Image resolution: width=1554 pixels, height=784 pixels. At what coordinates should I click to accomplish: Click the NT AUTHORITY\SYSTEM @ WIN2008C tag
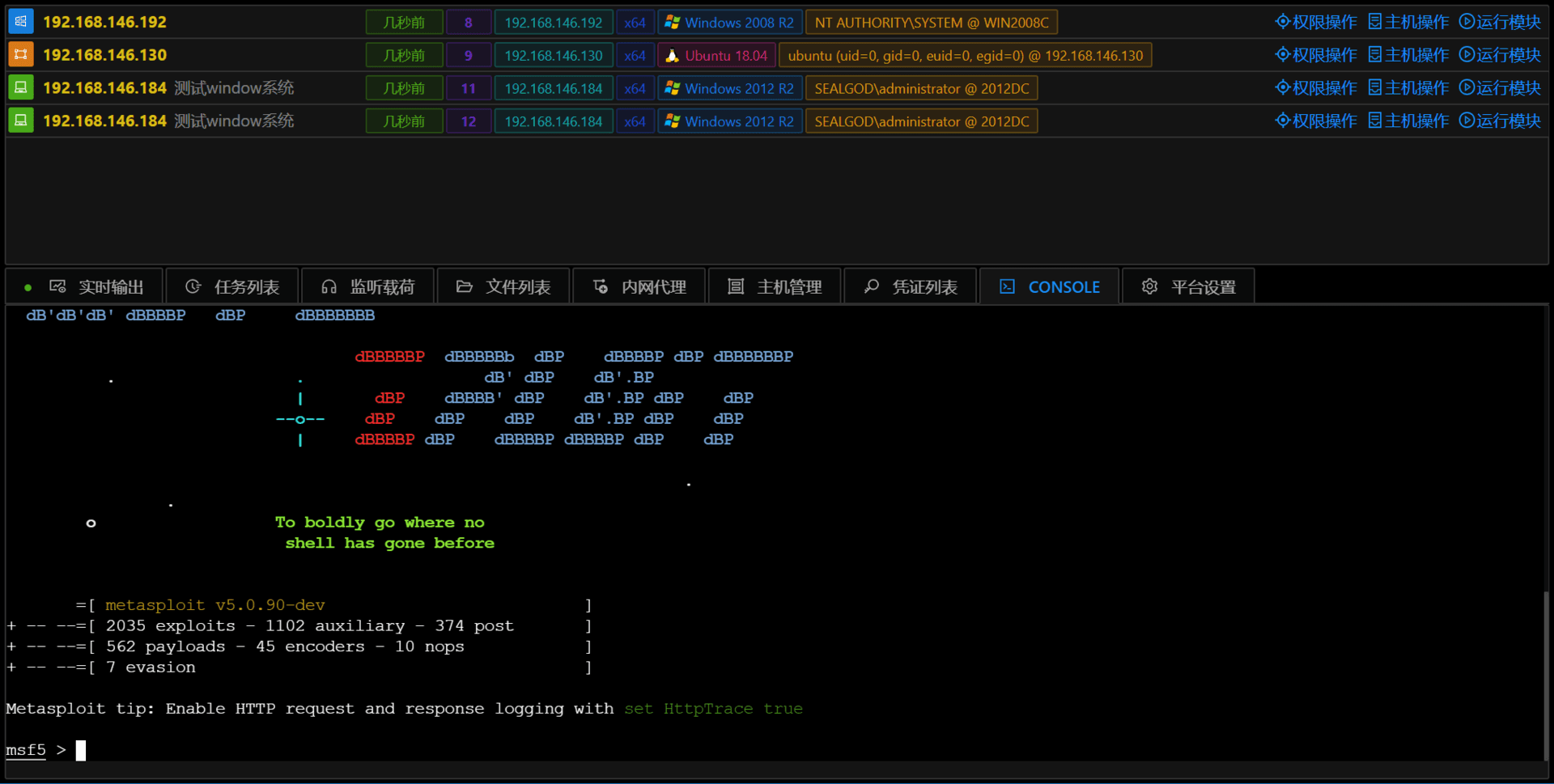(932, 23)
